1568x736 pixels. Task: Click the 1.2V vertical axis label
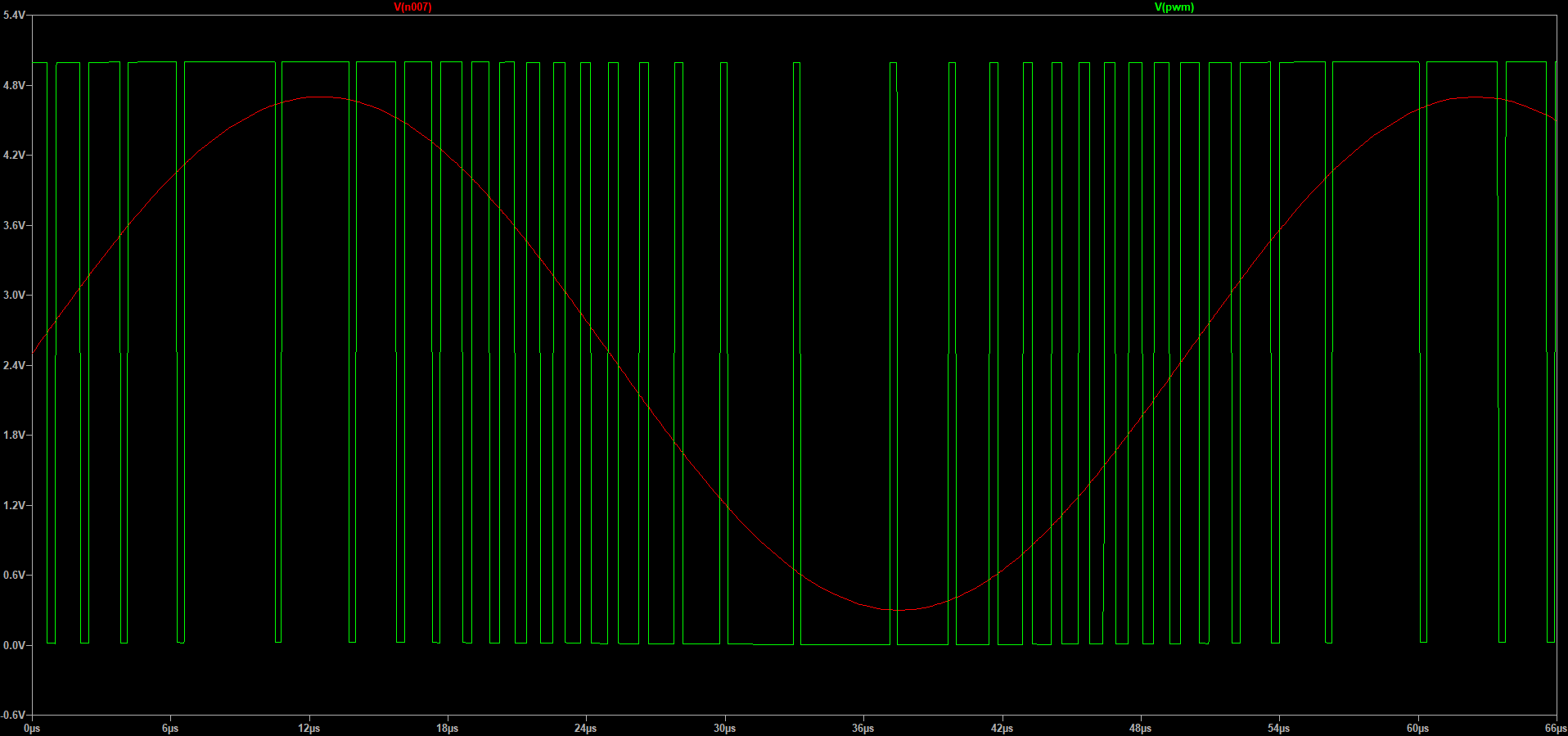(14, 505)
